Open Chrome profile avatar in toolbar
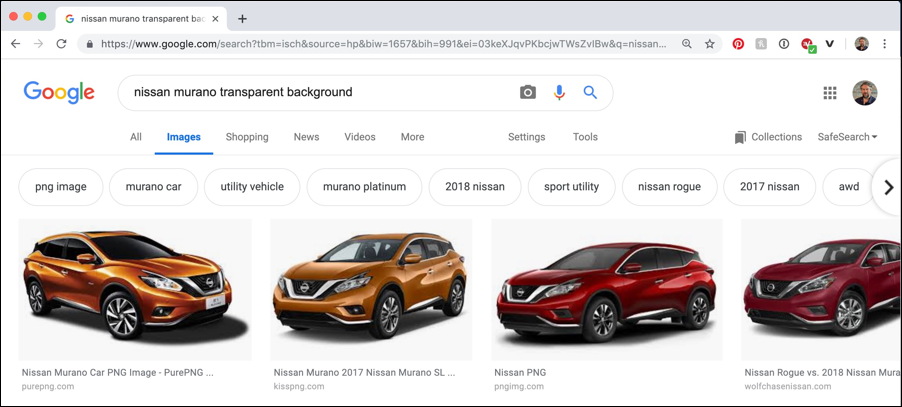The height and width of the screenshot is (407, 902). pos(861,44)
